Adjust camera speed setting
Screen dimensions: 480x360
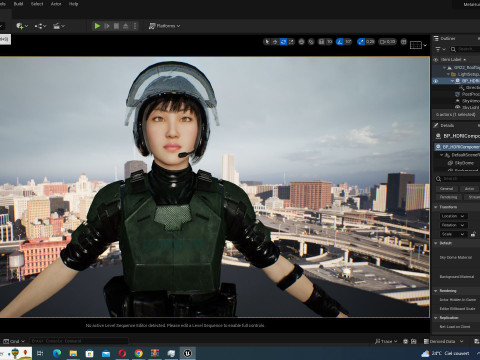click(388, 42)
